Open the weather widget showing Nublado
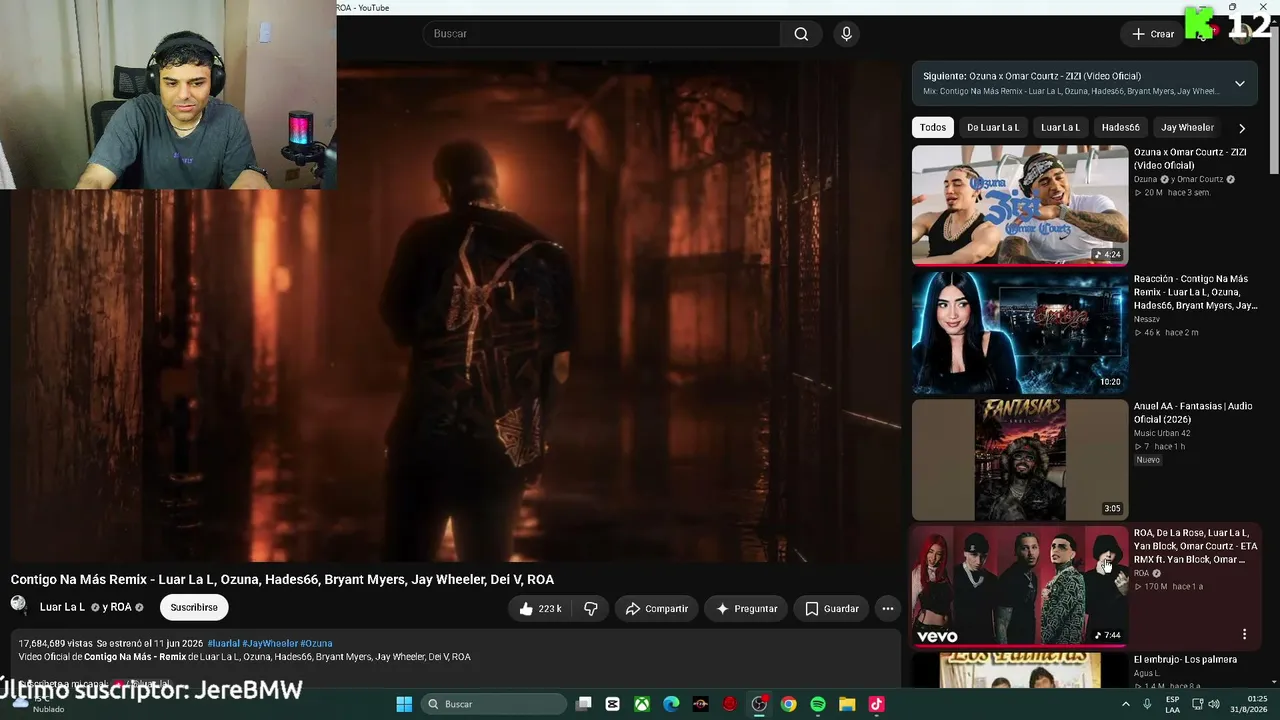Image resolution: width=1280 pixels, height=720 pixels. point(40,704)
